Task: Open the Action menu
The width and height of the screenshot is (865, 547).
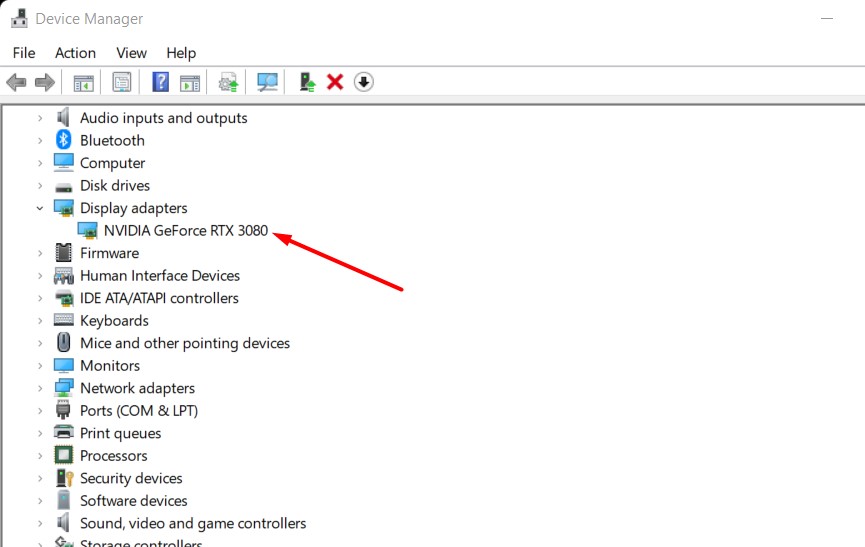Action: (75, 53)
